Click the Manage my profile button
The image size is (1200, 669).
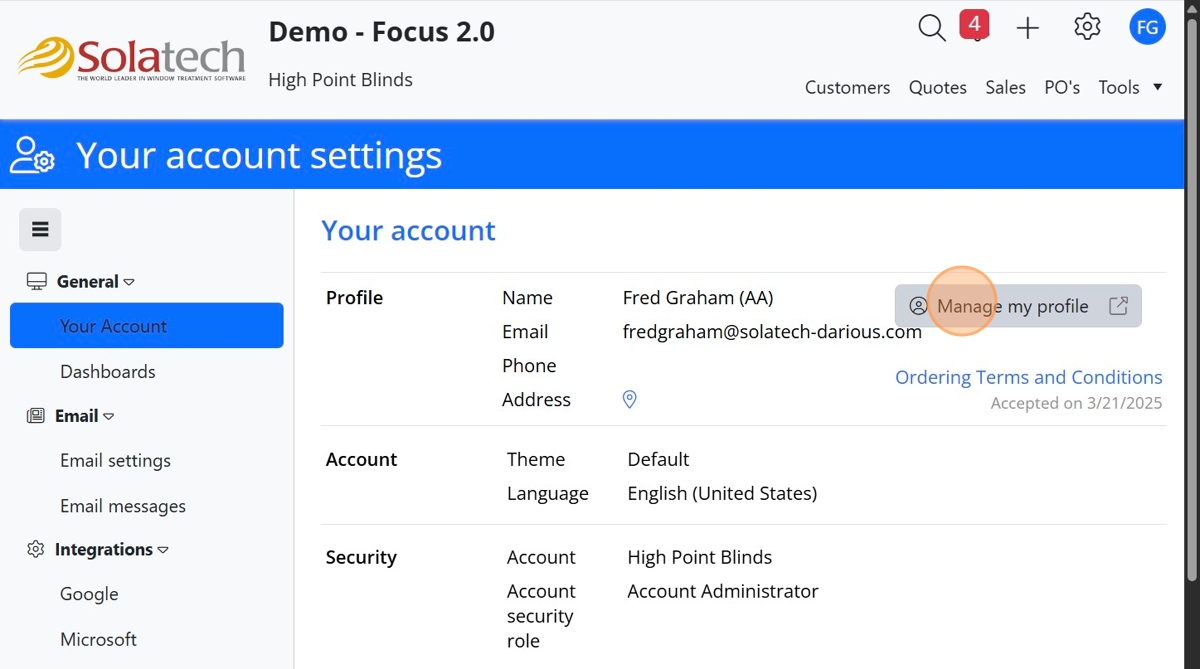click(1018, 306)
